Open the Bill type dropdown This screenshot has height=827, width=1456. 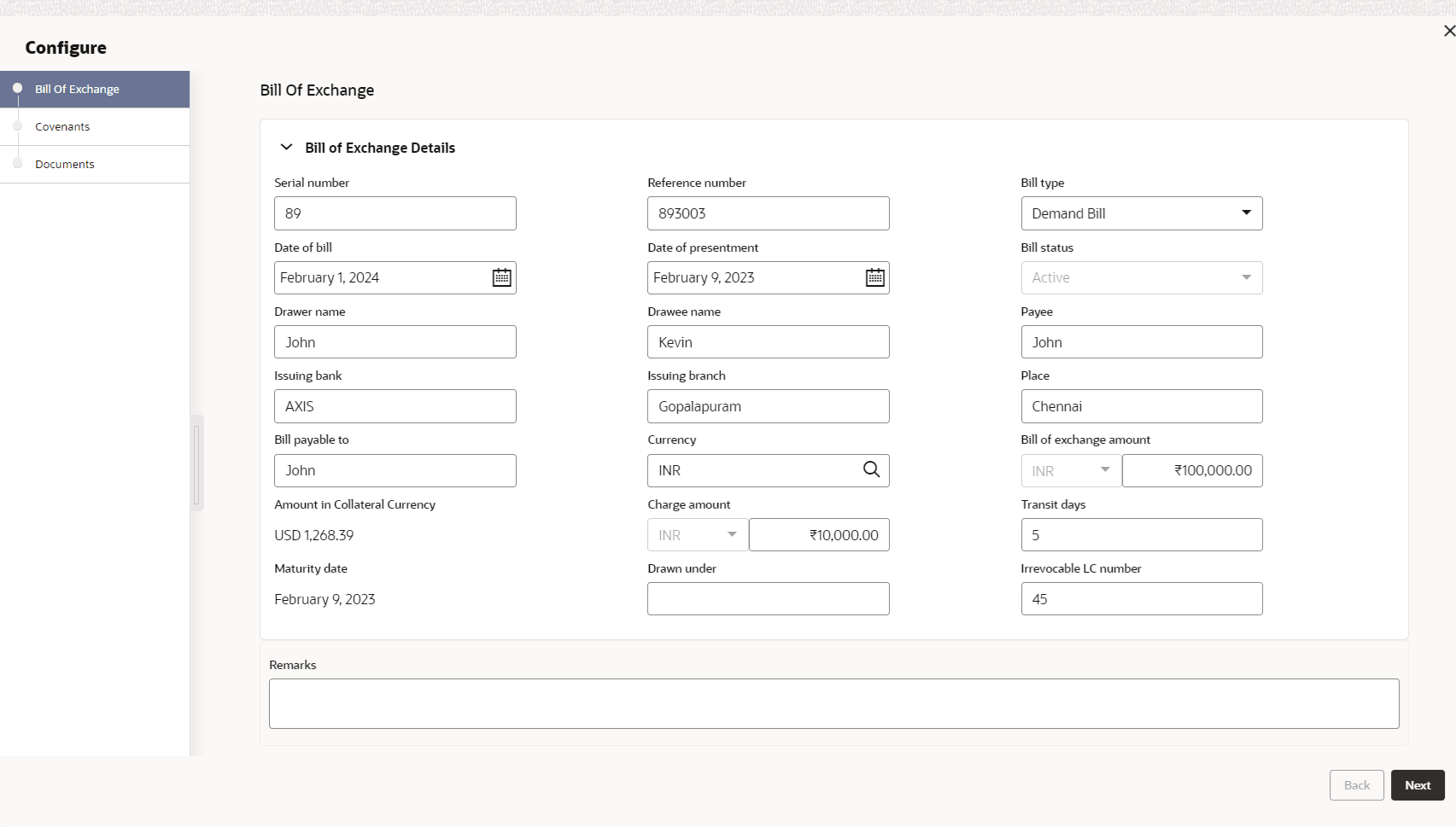[1142, 213]
